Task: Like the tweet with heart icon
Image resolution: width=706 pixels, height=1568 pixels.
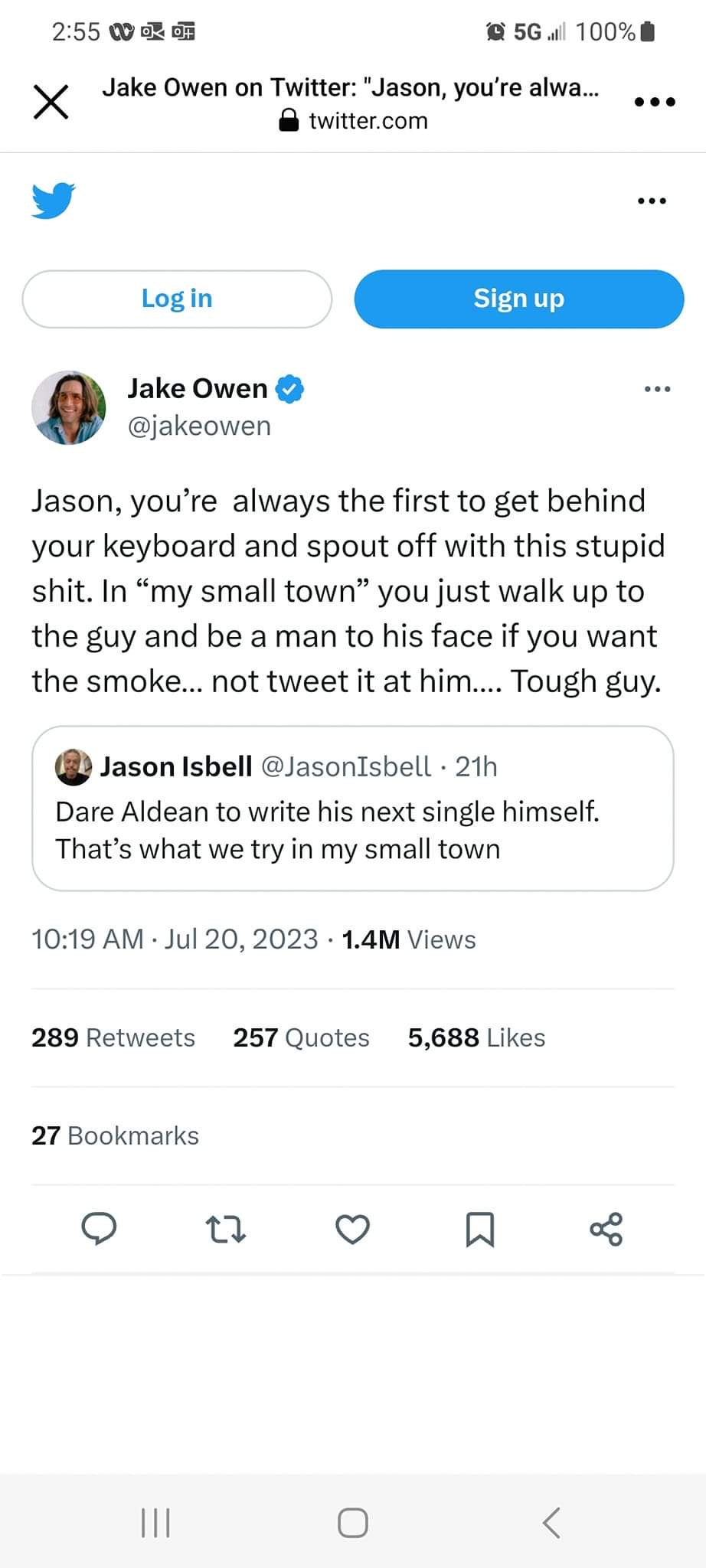Action: coord(353,1230)
